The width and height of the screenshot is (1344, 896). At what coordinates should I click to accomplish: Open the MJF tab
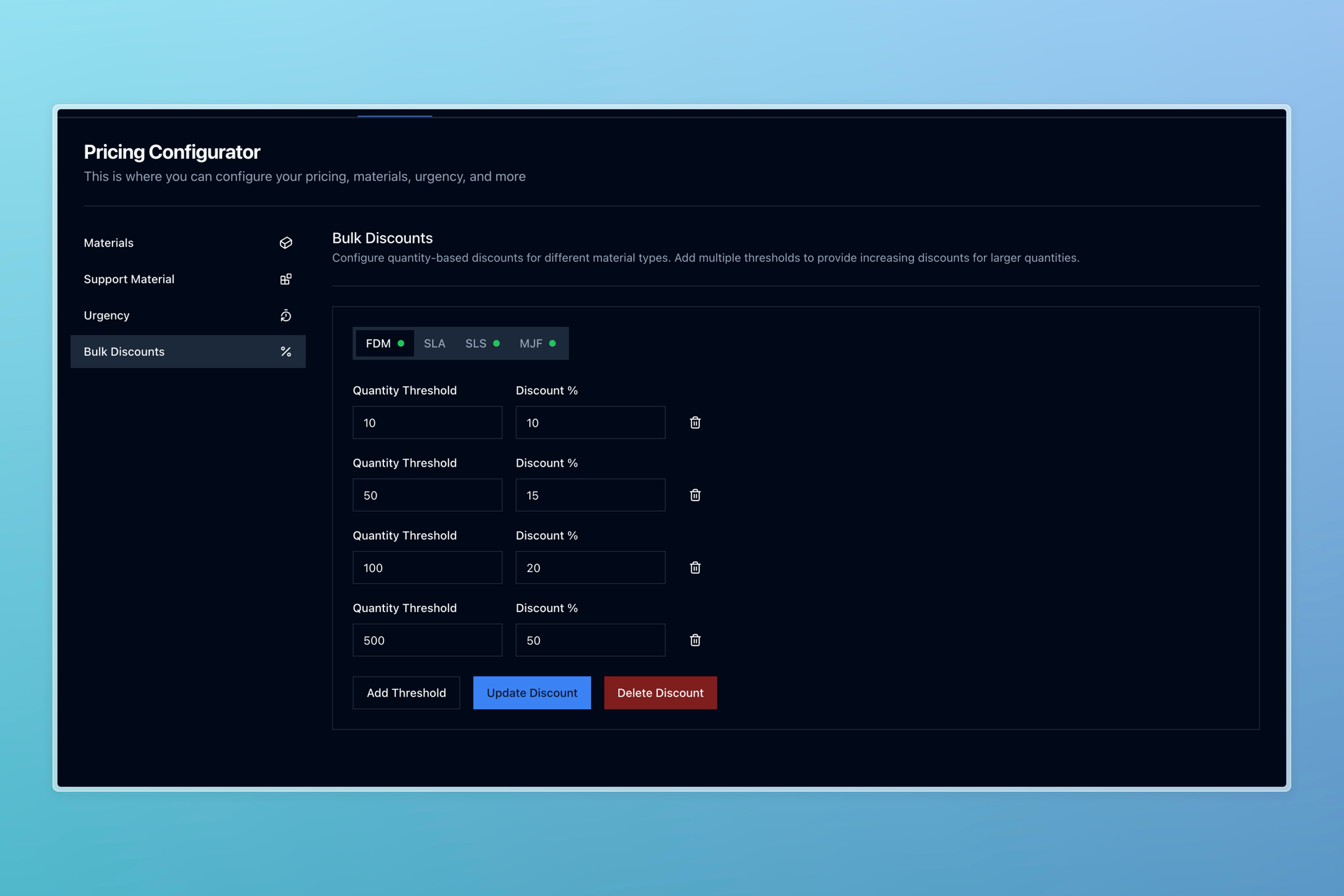pos(537,343)
